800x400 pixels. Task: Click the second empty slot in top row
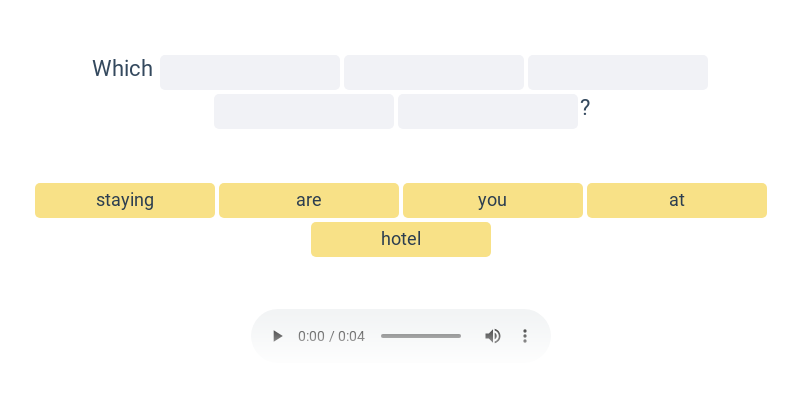point(434,73)
